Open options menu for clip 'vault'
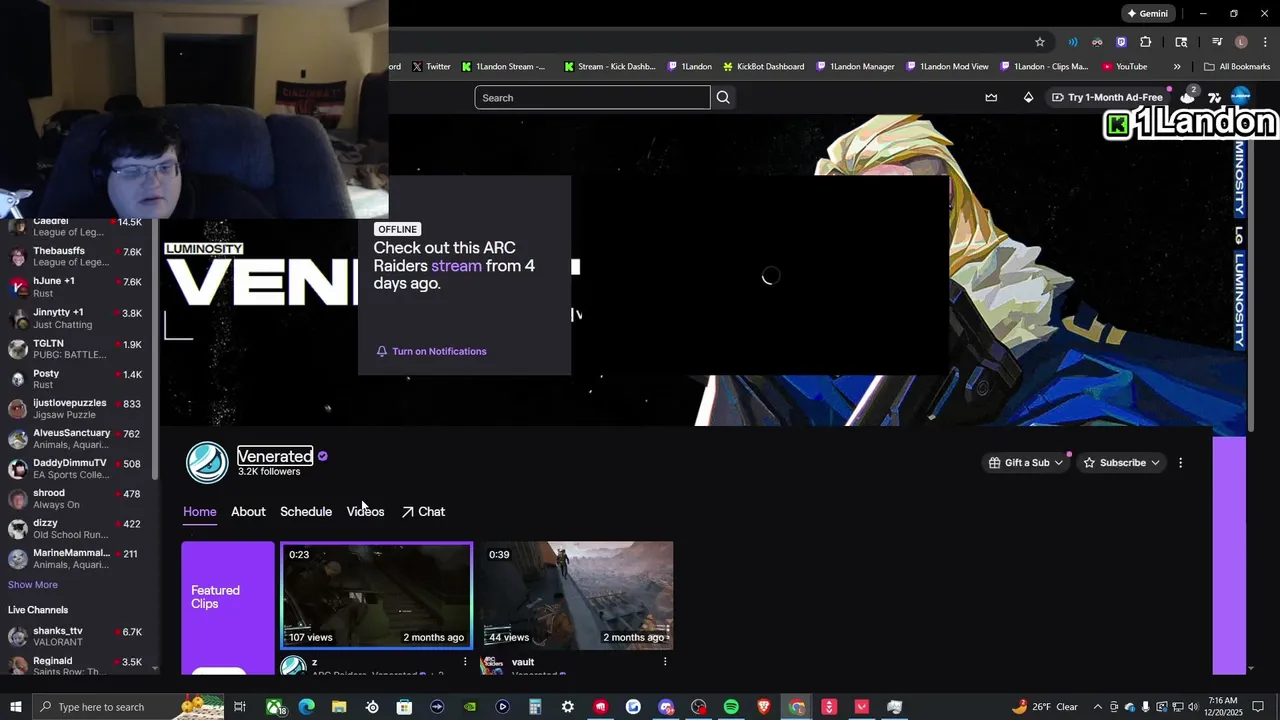Screen dimensions: 1280x720 point(665,661)
